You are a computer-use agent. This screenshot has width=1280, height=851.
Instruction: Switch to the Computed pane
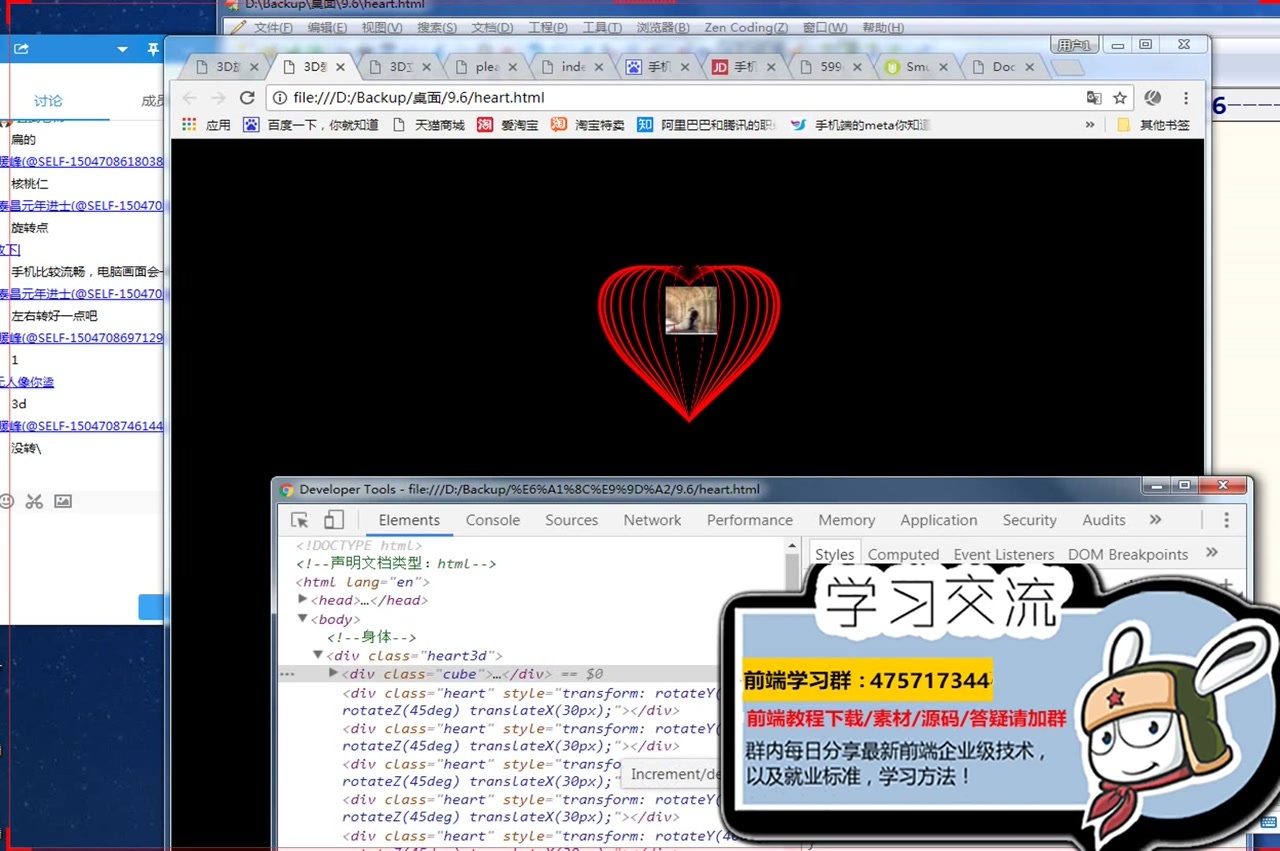click(903, 554)
